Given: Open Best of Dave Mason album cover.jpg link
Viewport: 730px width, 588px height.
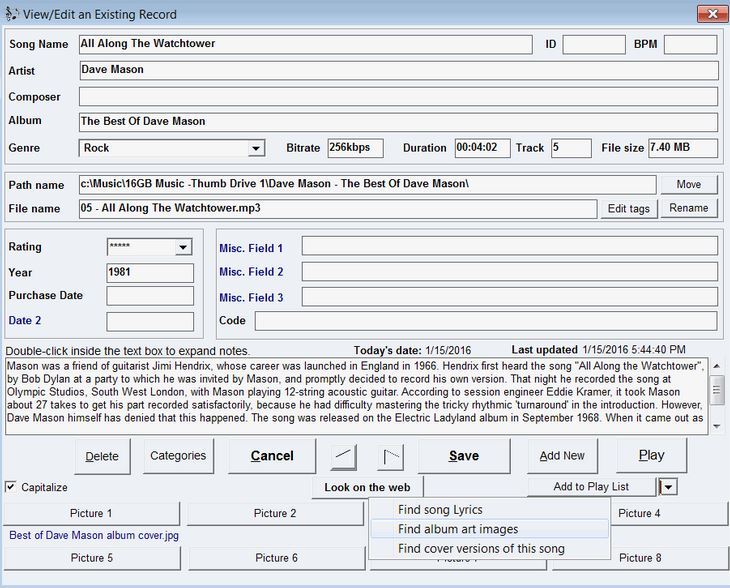Looking at the screenshot, I should 94,535.
